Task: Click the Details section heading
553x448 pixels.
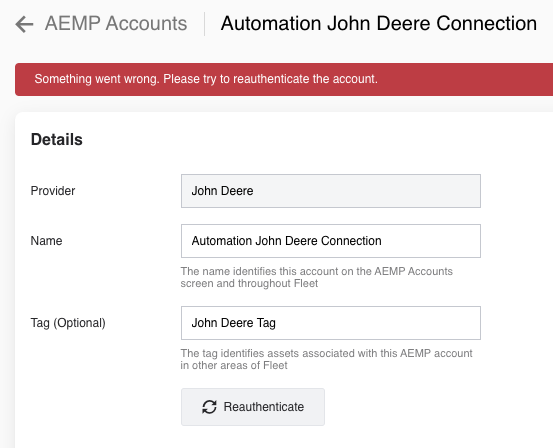Action: click(56, 140)
